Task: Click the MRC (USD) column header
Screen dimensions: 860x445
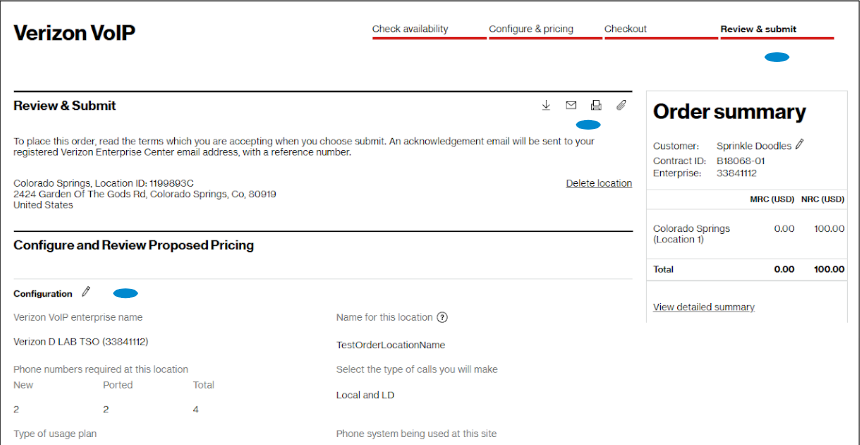Action: pos(772,199)
